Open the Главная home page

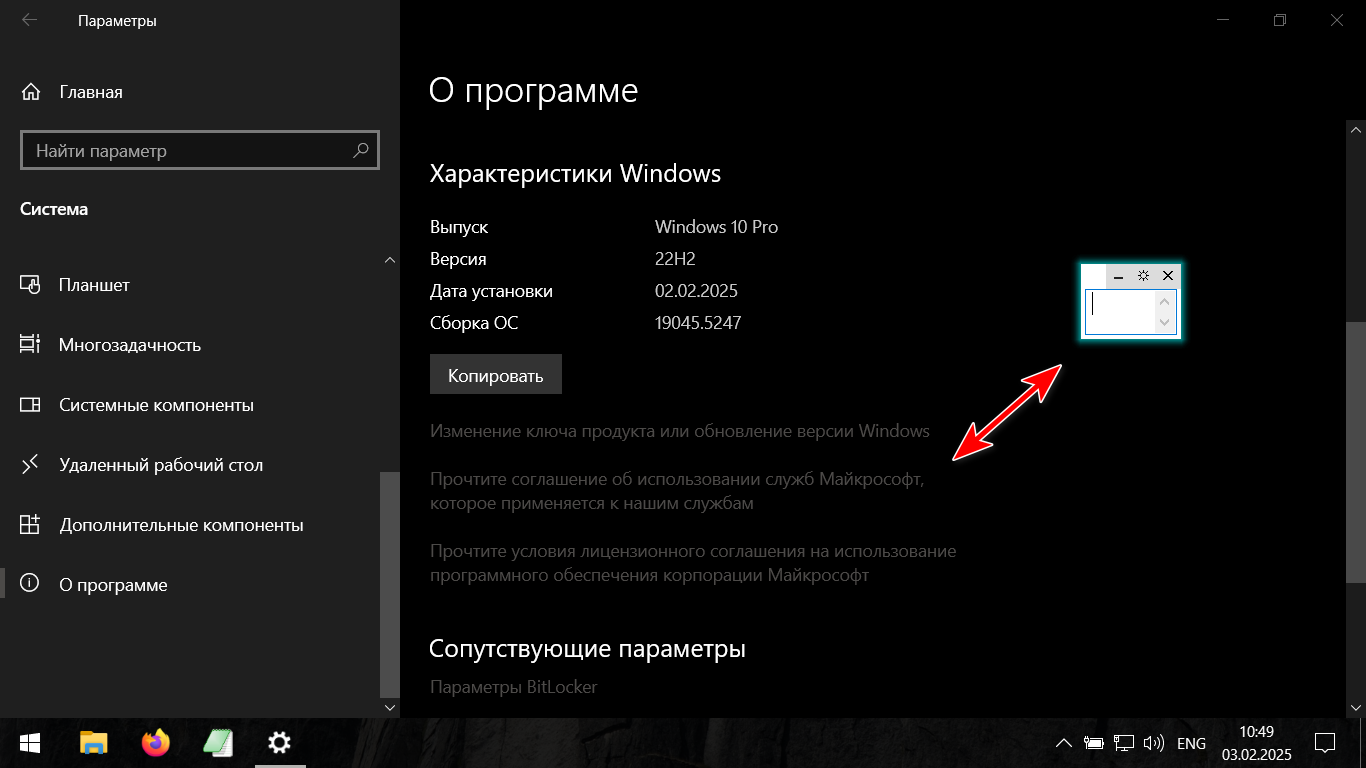[72, 92]
